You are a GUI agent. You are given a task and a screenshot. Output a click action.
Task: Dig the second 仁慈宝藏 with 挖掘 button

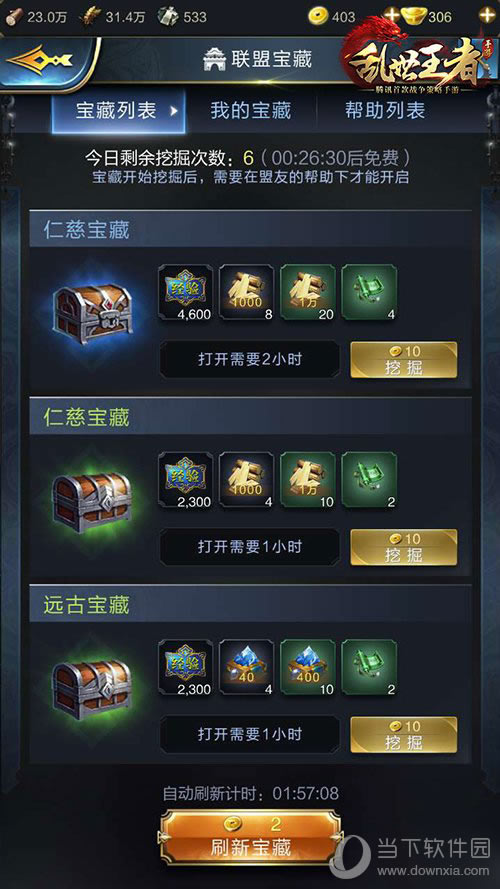404,548
